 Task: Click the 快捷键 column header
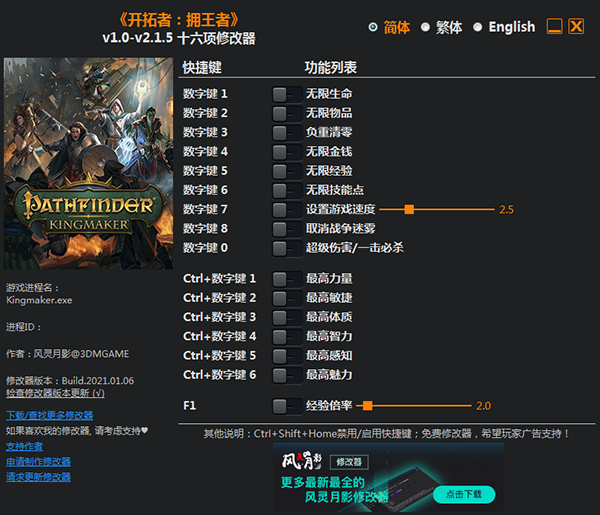(x=202, y=68)
